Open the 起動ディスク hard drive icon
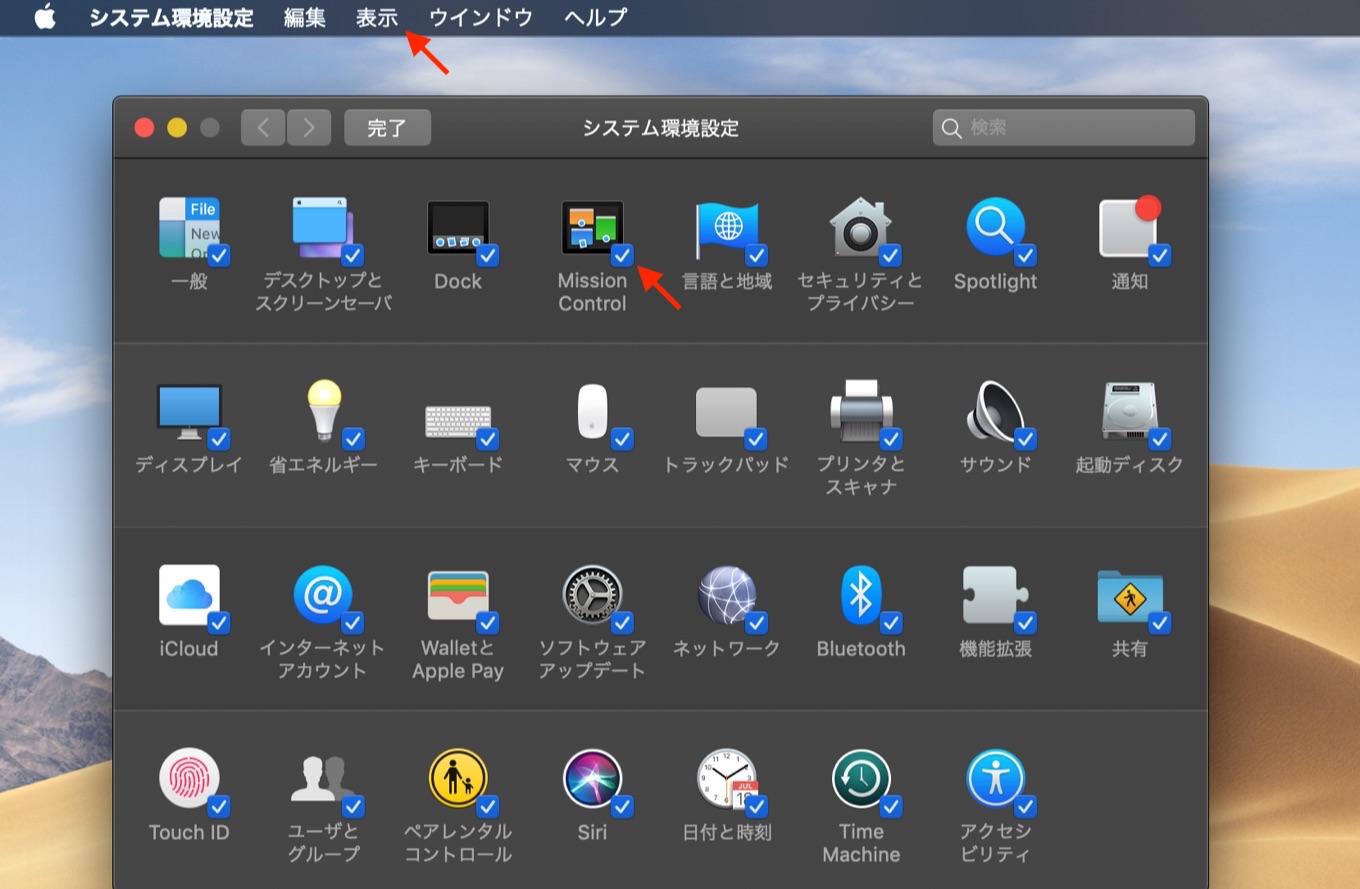The image size is (1360, 889). (1130, 411)
